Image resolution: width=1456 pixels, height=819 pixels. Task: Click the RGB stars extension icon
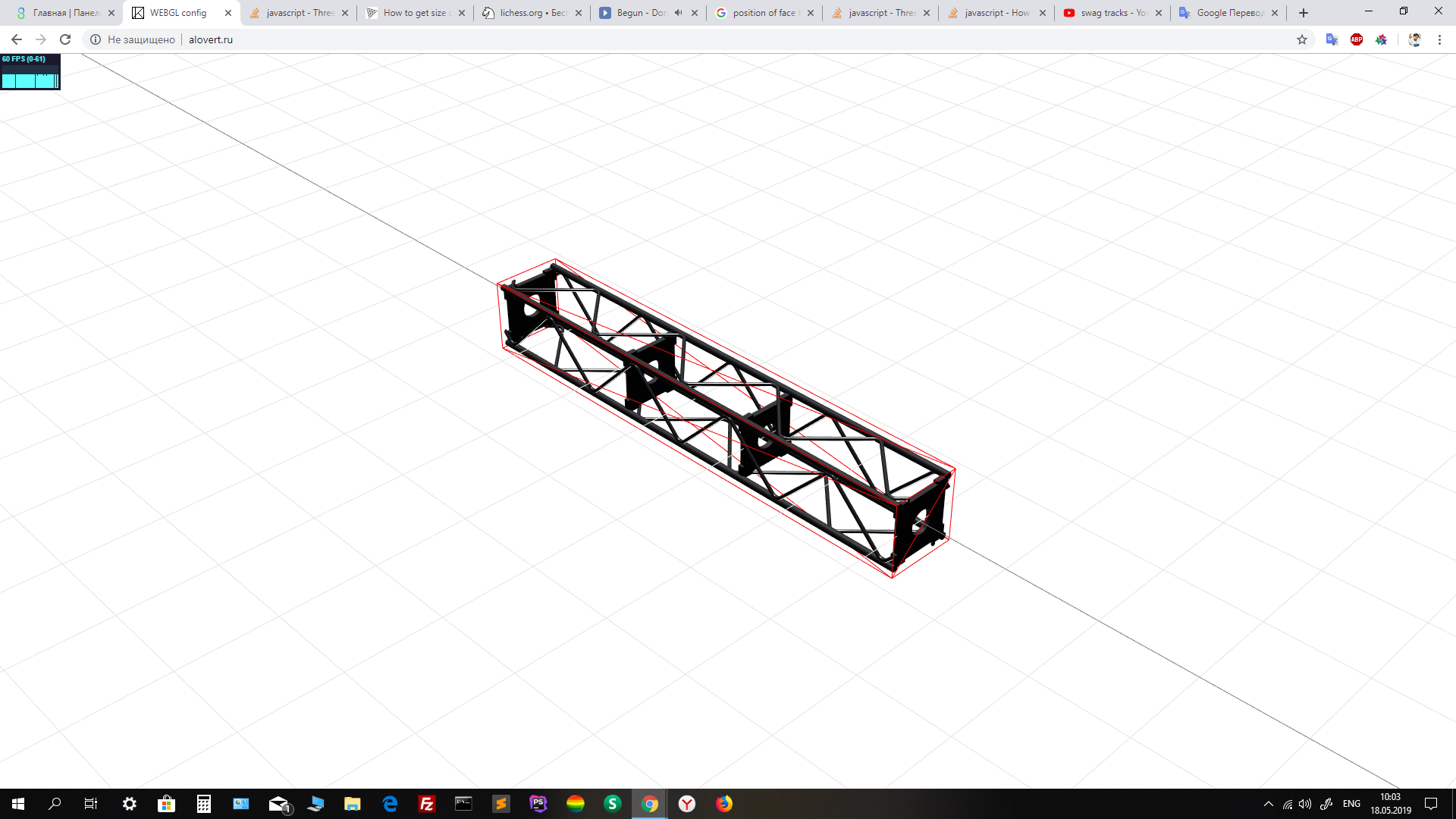tap(1382, 39)
